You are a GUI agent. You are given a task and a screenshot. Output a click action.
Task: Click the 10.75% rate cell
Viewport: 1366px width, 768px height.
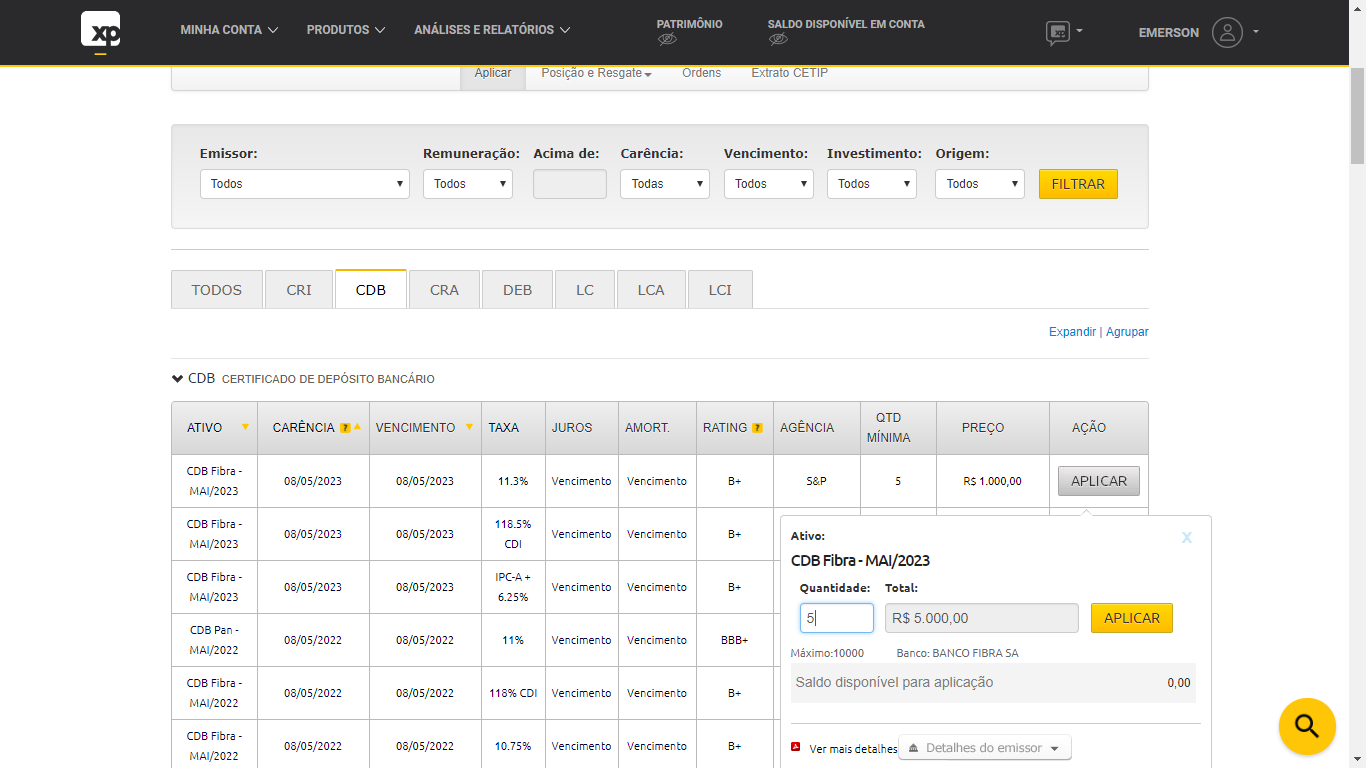click(513, 746)
